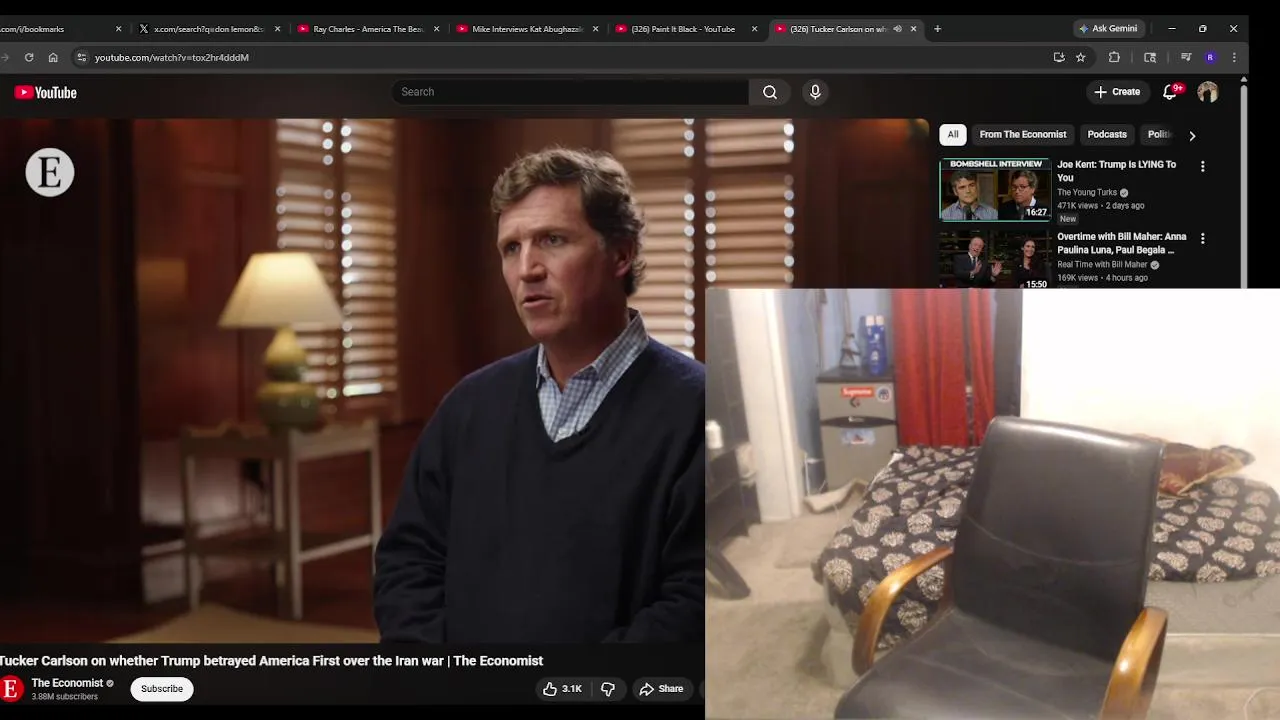Viewport: 1280px width, 720px height.
Task: Click the search magnifier button
Action: (x=770, y=92)
